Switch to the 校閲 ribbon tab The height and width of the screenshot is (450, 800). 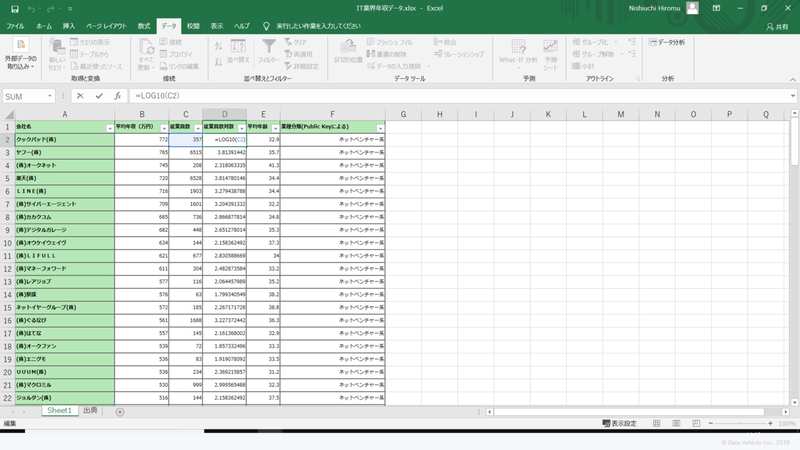(x=193, y=26)
